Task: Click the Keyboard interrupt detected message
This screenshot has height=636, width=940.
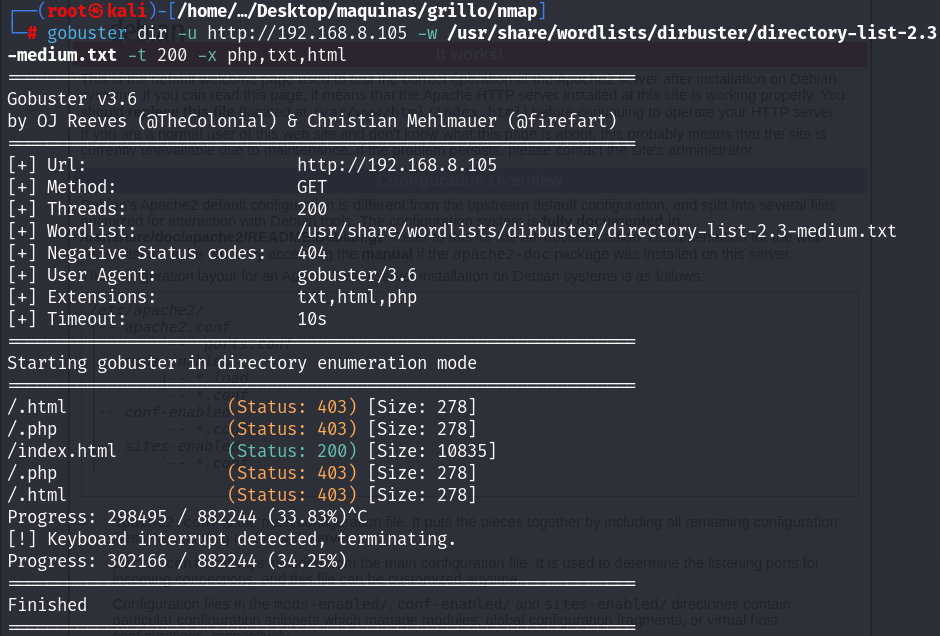Action: pos(232,539)
